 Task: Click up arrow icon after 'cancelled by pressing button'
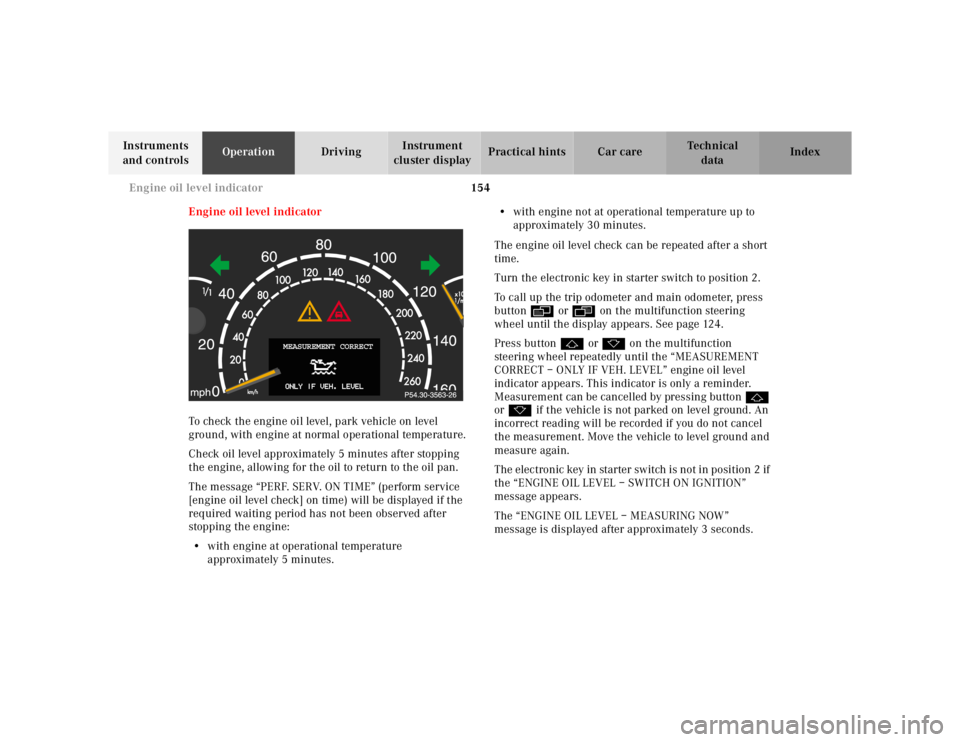click(757, 397)
